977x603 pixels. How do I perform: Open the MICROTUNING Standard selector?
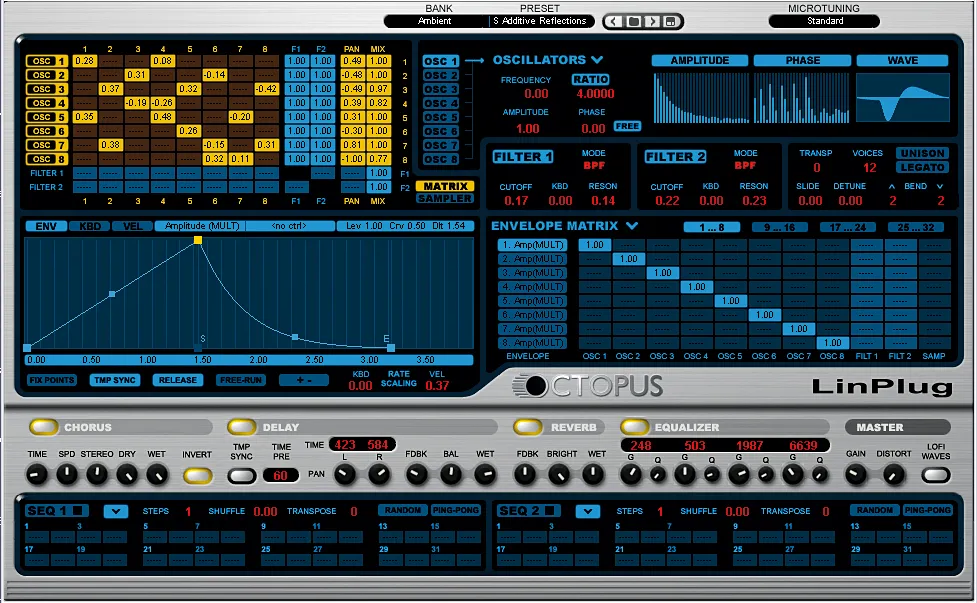(824, 21)
